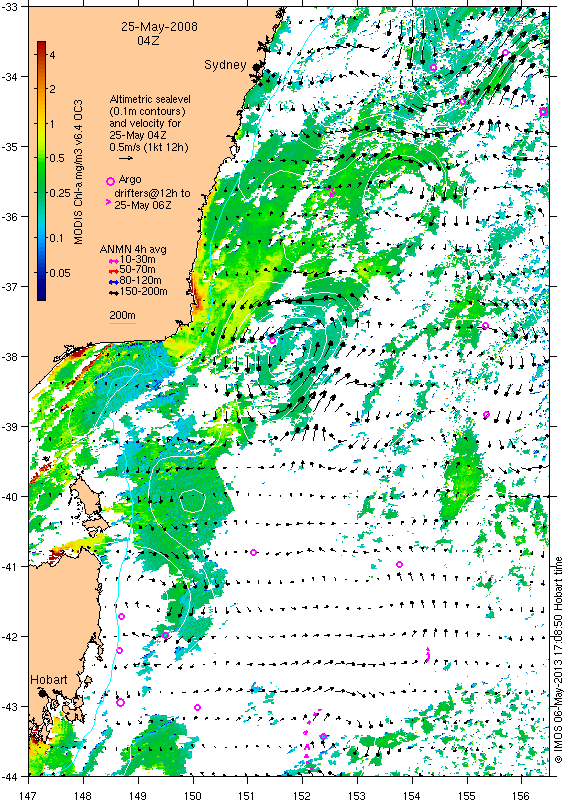This screenshot has width=570, height=800.
Task: Click the vertical MODIS Chl-a colorbar title
Action: coord(78,172)
